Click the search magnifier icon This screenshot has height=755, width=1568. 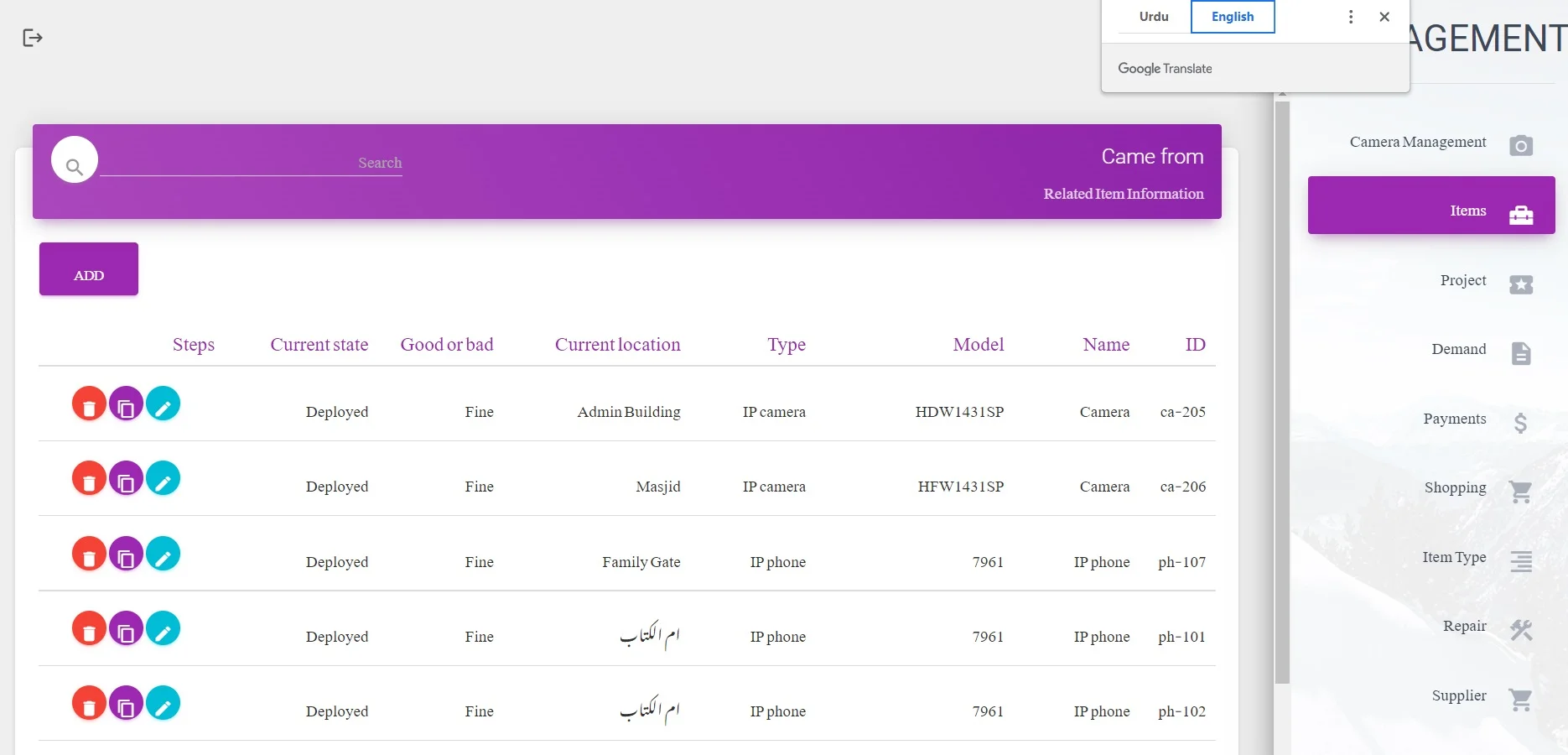75,166
